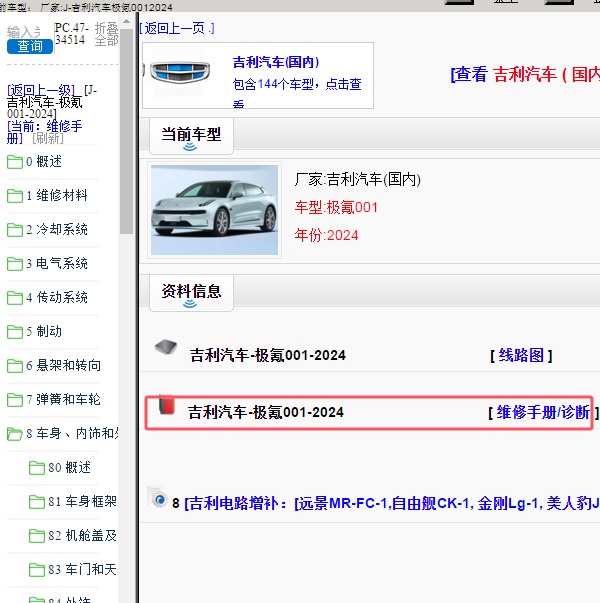
Task: Open the 线路图 wiring diagram link
Action: 521,355
